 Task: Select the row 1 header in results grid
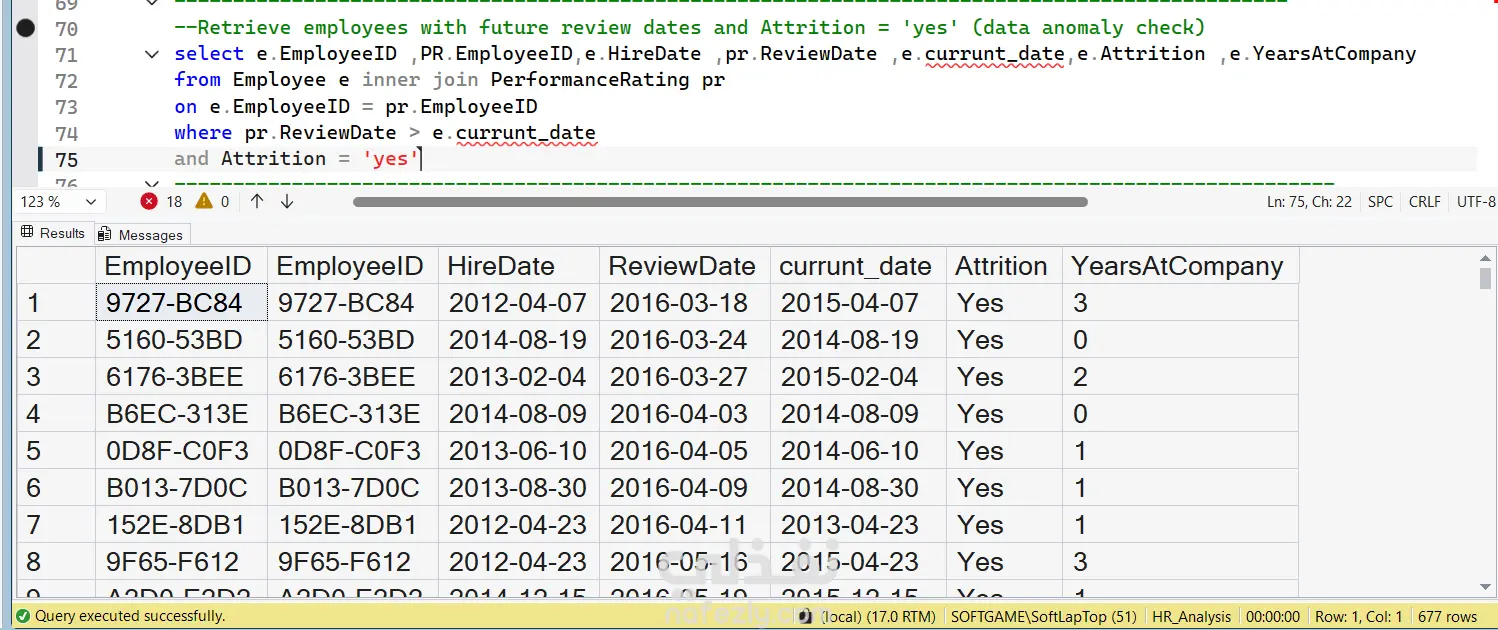pyautogui.click(x=56, y=303)
